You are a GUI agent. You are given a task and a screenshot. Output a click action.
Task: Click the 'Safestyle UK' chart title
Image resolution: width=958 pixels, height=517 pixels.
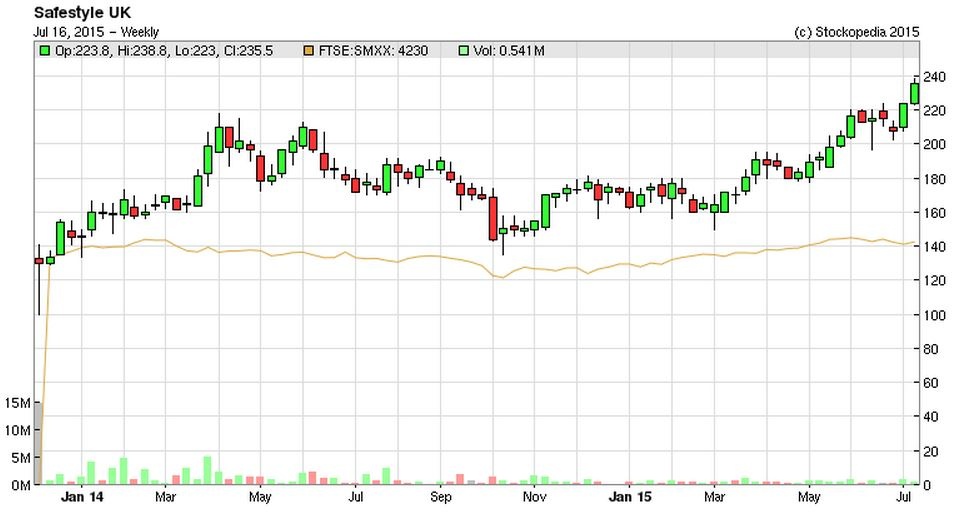82,13
